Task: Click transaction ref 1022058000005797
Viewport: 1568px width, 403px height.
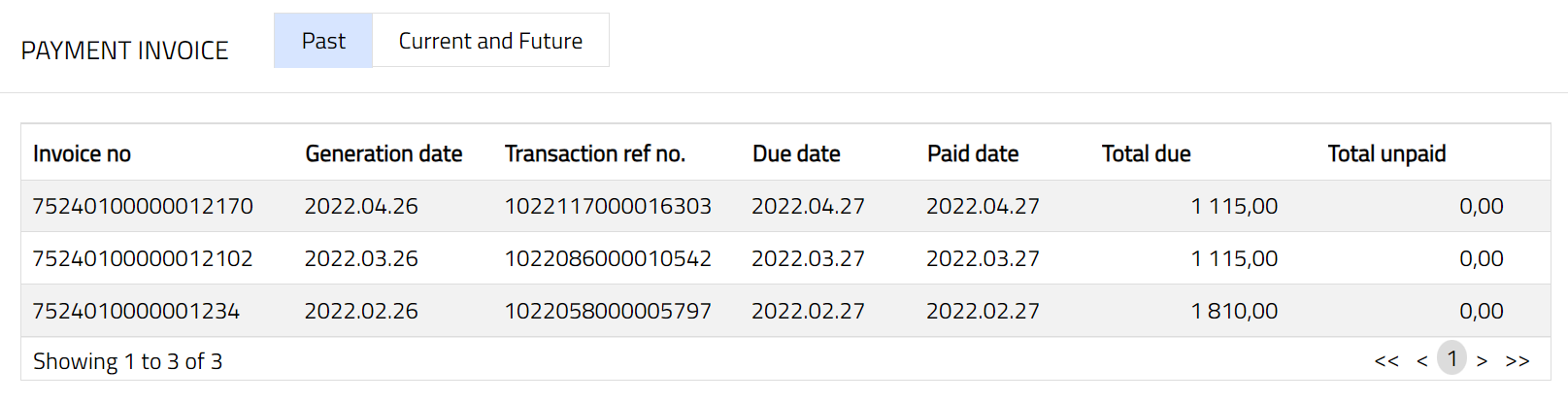Action: pos(608,311)
